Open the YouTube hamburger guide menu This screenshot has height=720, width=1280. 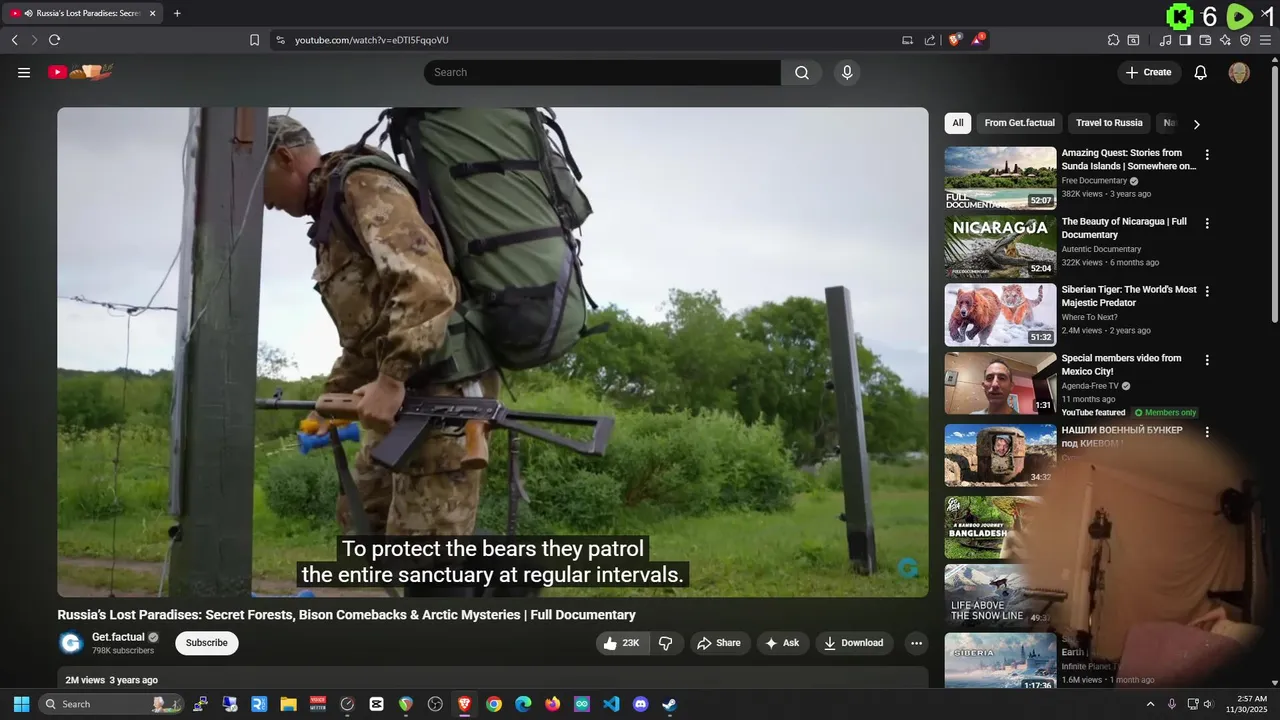24,72
